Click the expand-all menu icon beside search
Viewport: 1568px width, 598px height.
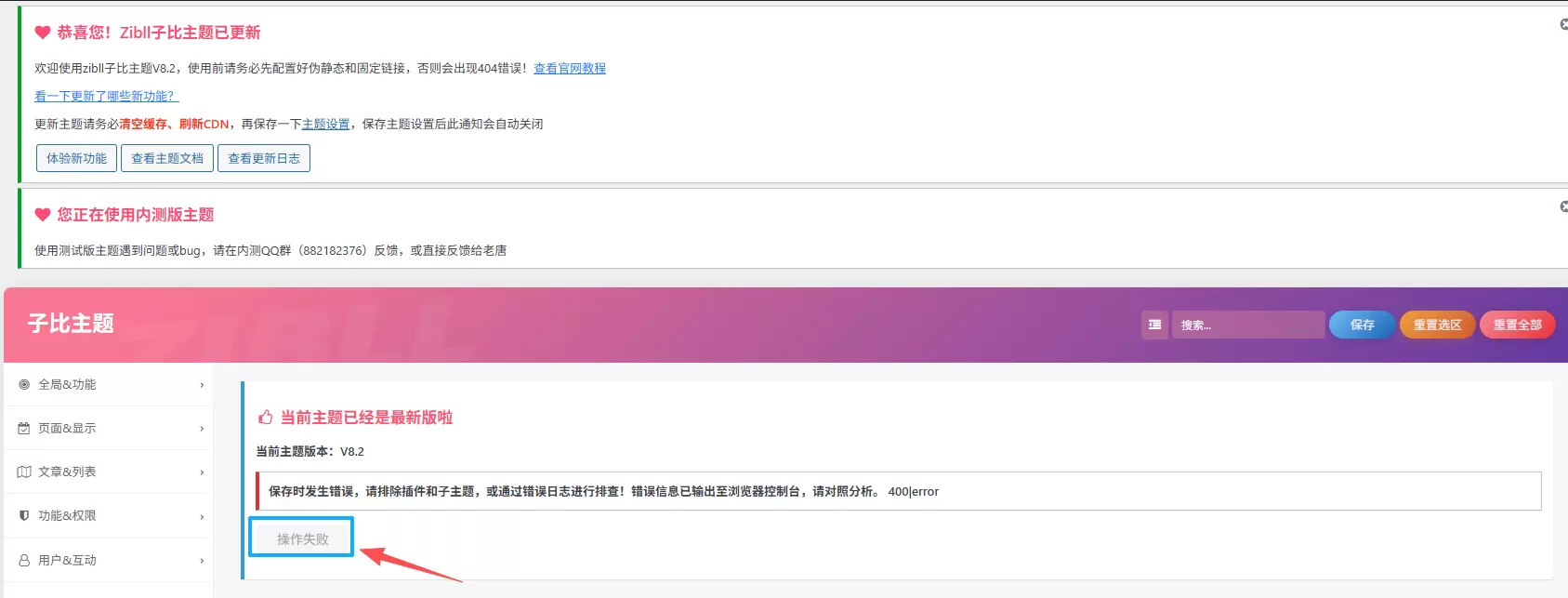[x=1154, y=325]
